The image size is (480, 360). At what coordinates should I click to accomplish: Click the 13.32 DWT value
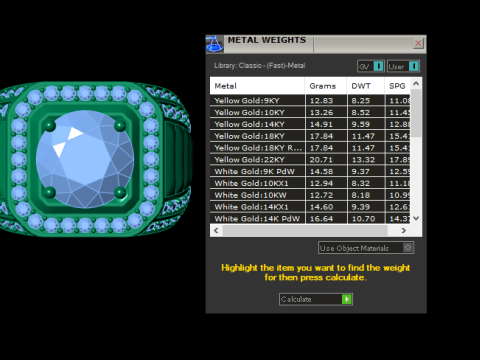[x=363, y=160]
